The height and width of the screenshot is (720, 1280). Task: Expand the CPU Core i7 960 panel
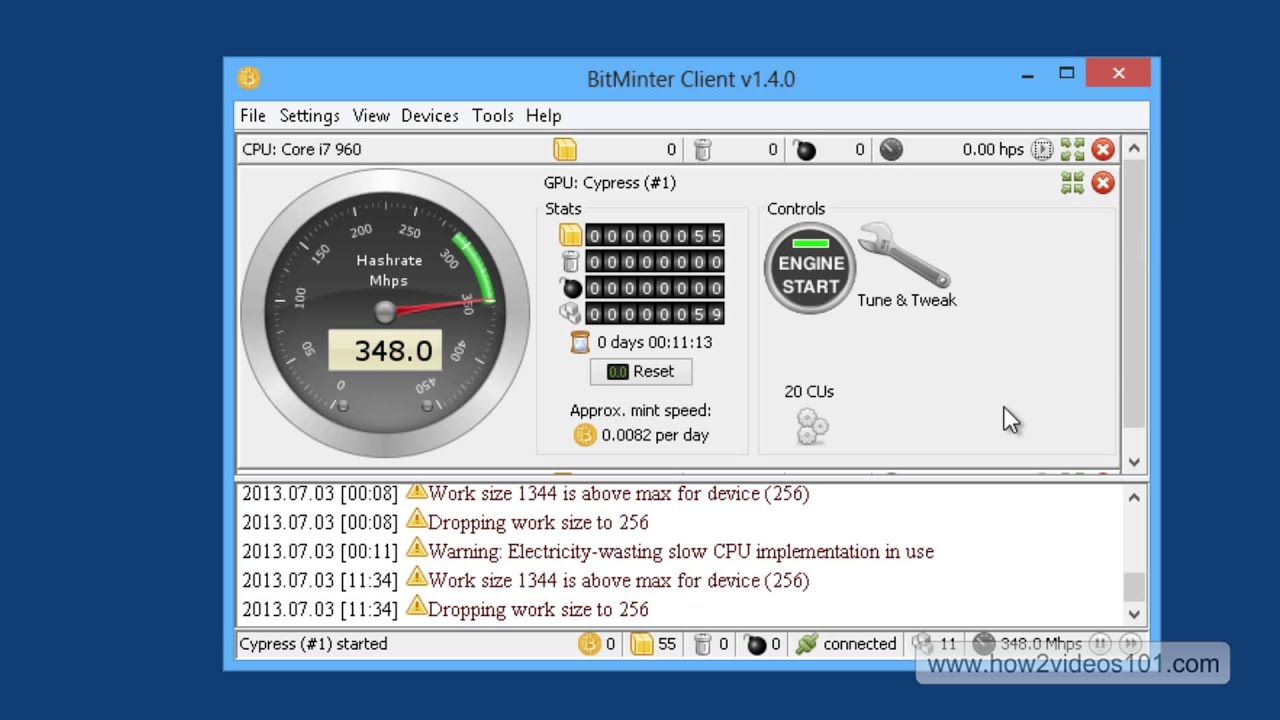point(1073,150)
